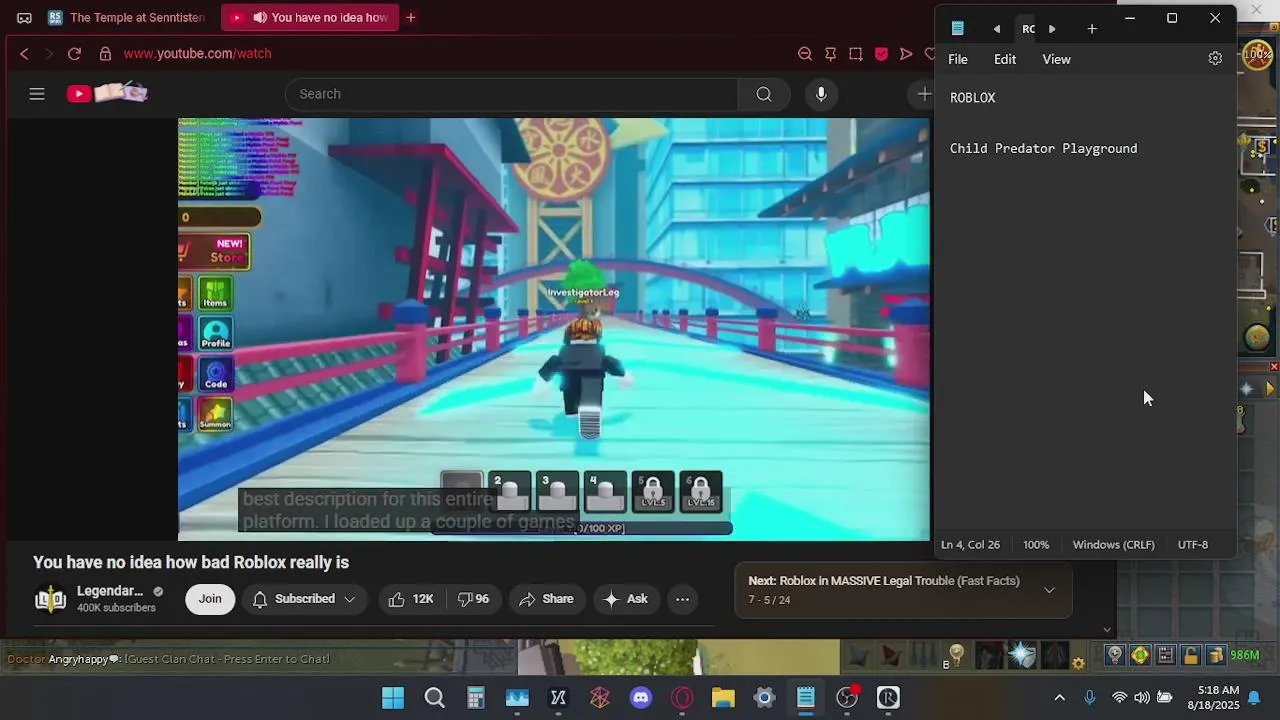The width and height of the screenshot is (1280, 720).
Task: Click the YouTube search magnifier button
Action: [764, 94]
